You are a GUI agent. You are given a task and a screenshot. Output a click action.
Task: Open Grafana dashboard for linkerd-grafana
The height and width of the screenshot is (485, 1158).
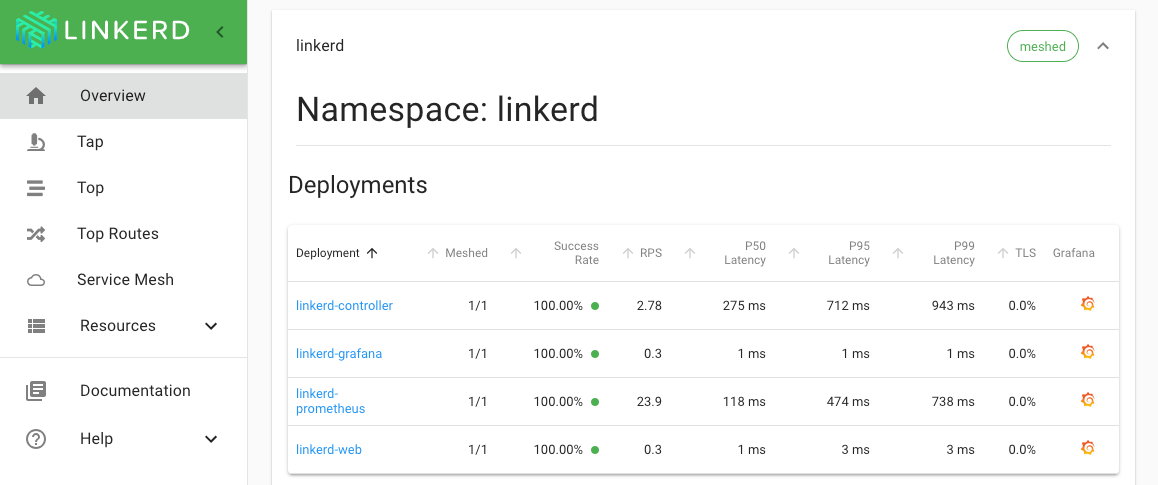[x=1088, y=352]
